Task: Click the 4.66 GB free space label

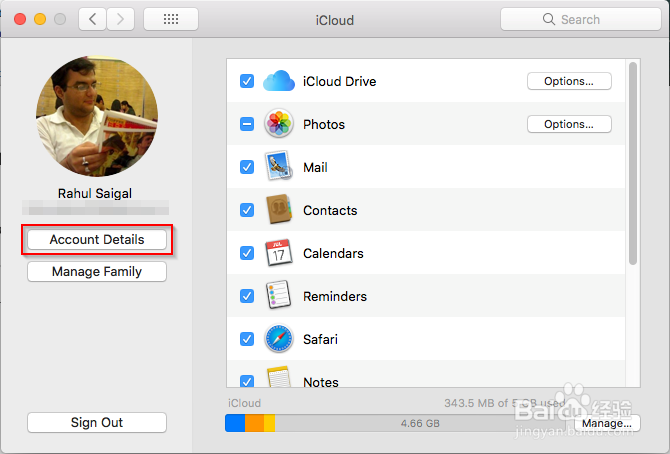Action: (420, 423)
